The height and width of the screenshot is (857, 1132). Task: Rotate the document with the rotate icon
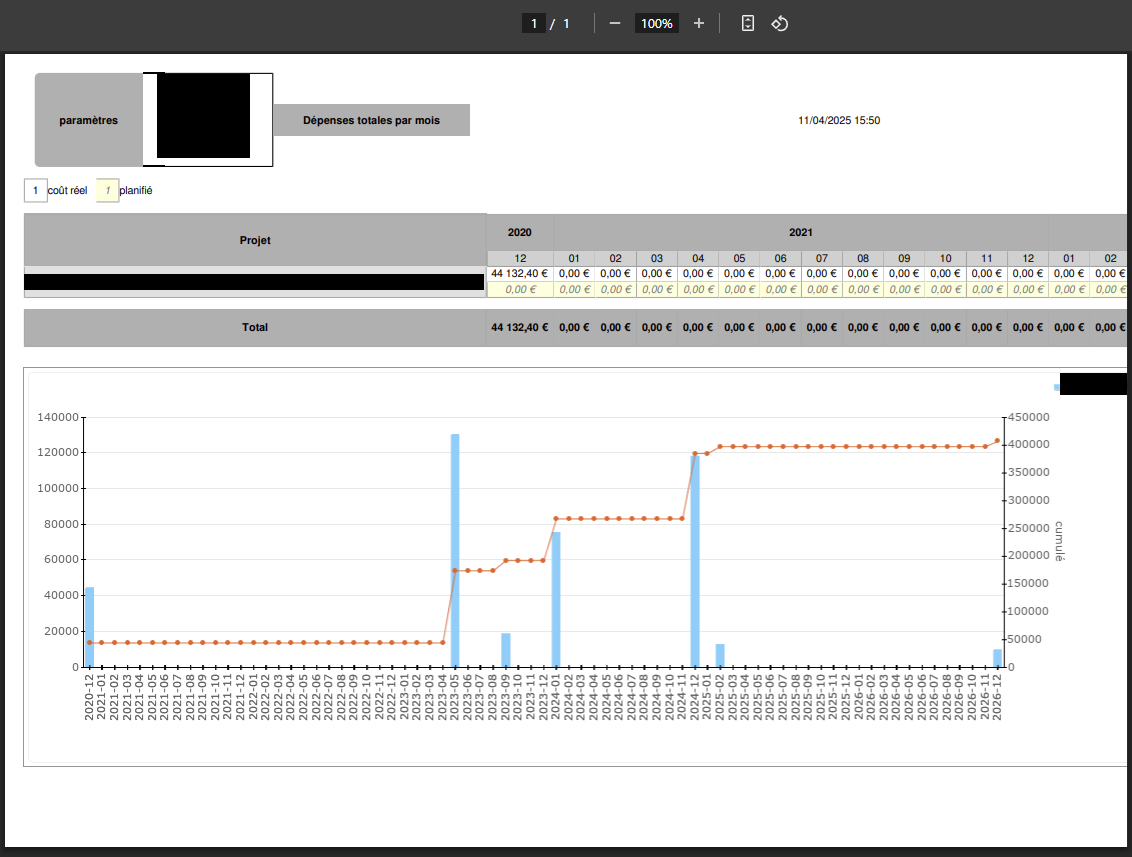point(780,23)
